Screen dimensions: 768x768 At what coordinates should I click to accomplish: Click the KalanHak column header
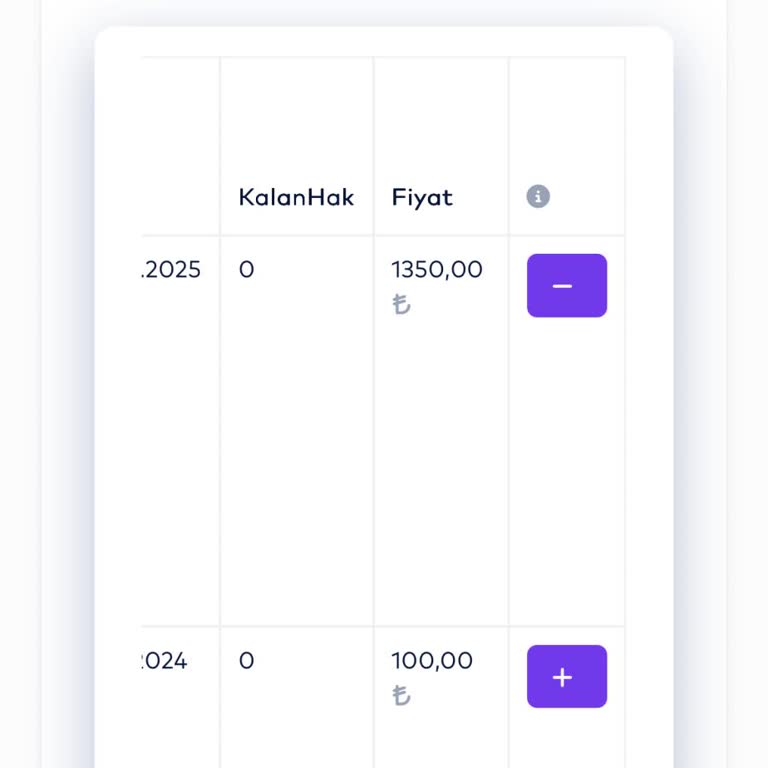tap(296, 197)
